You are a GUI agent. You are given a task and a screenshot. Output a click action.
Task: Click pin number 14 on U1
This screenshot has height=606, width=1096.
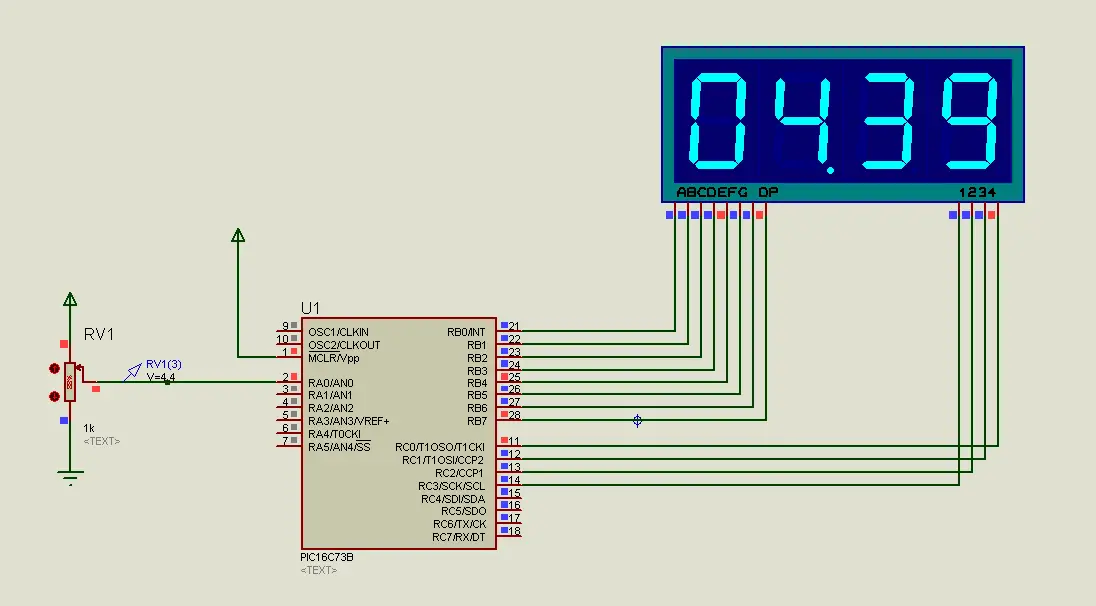pyautogui.click(x=514, y=479)
